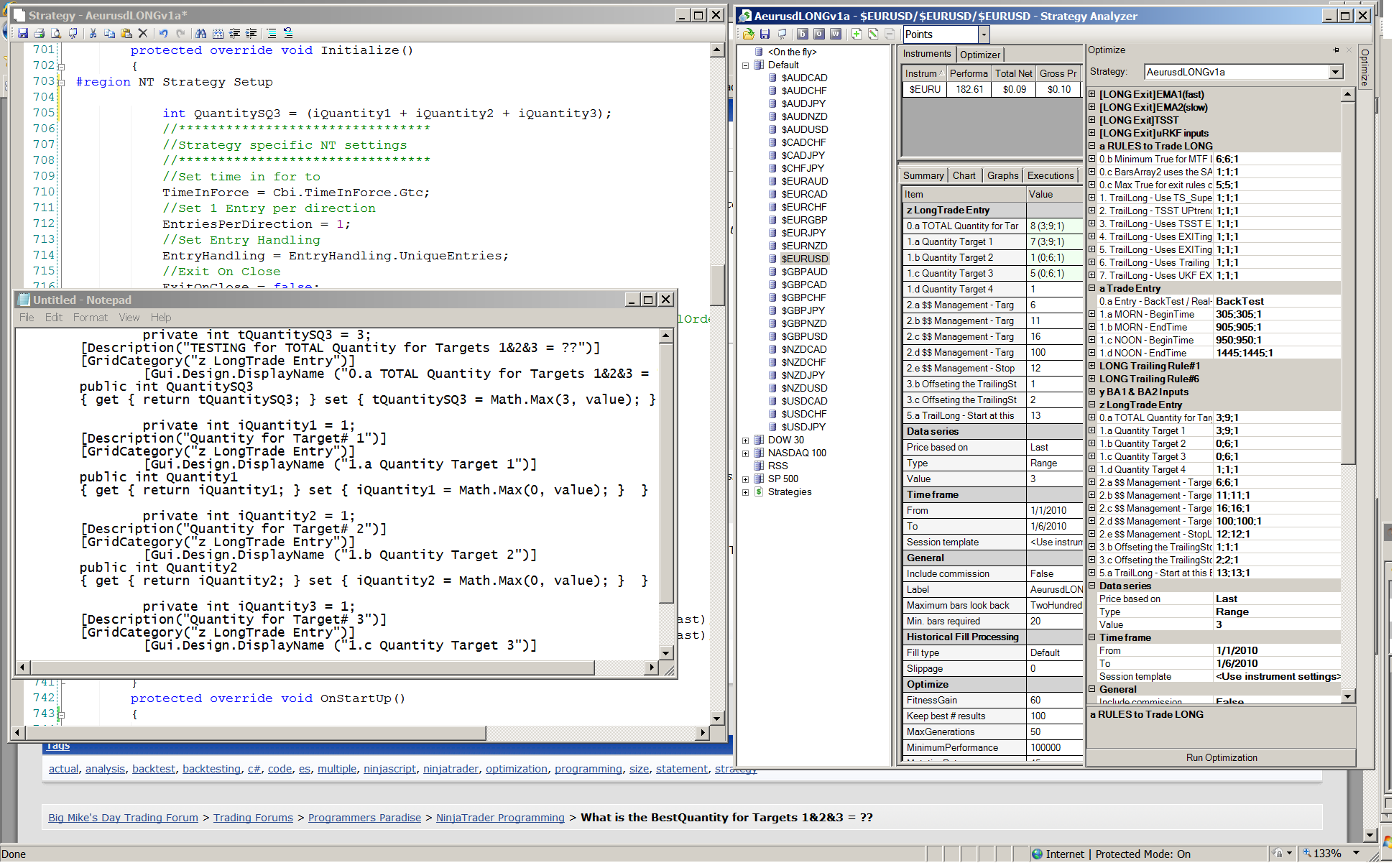This screenshot has height=868, width=1394.
Task: Open results icon in Strategy Analyzer toolbar
Action: 749,34
